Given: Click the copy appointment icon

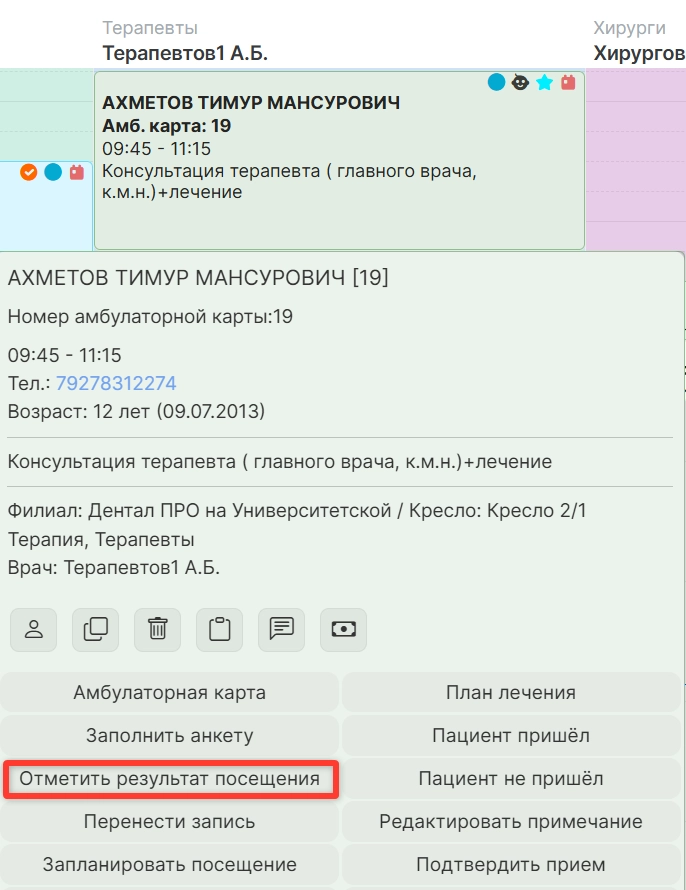Looking at the screenshot, I should coord(95,629).
